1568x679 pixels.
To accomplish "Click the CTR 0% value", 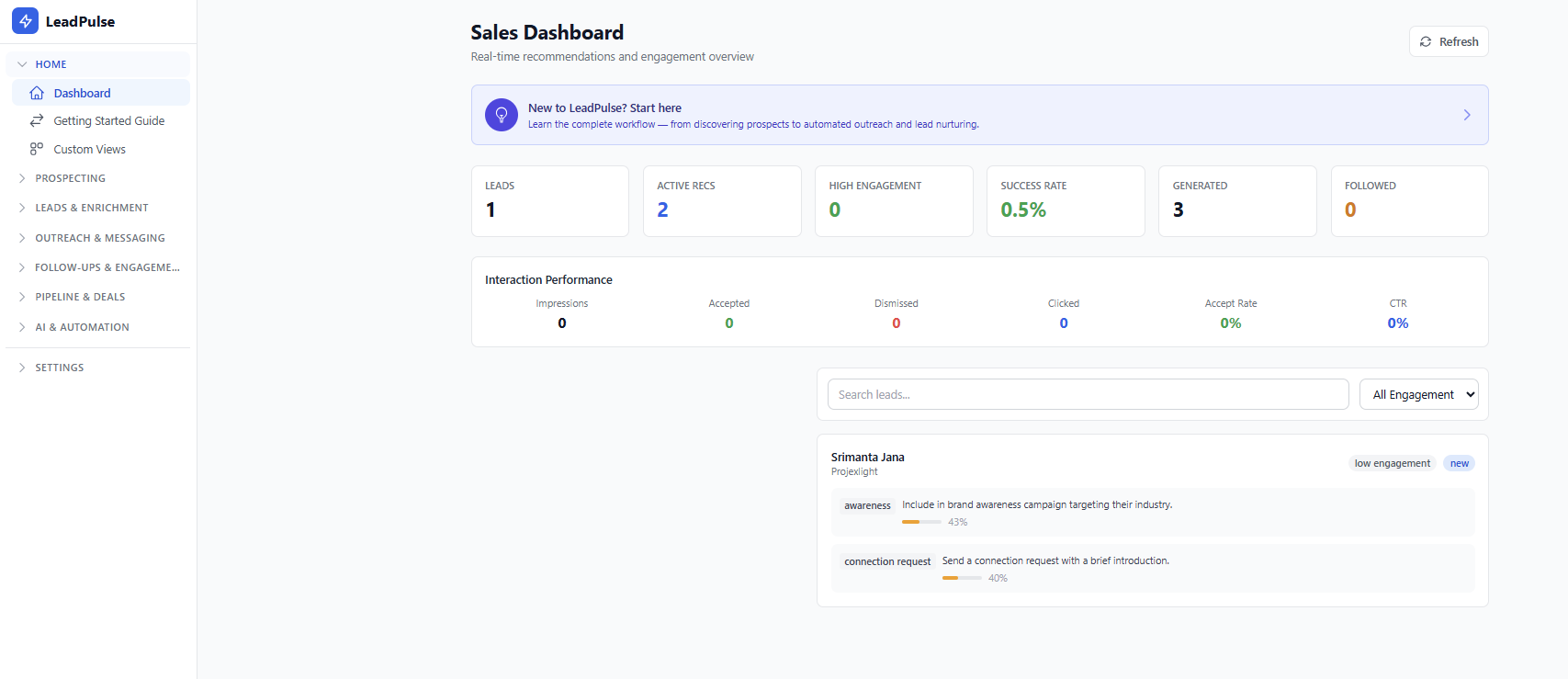I will coord(1398,323).
